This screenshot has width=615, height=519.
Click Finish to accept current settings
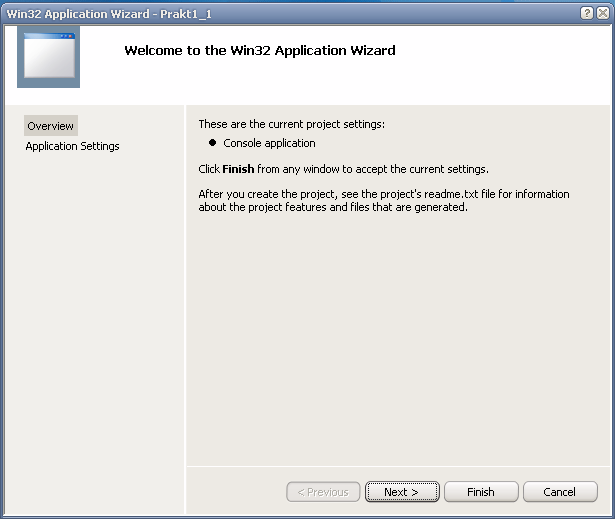point(481,492)
